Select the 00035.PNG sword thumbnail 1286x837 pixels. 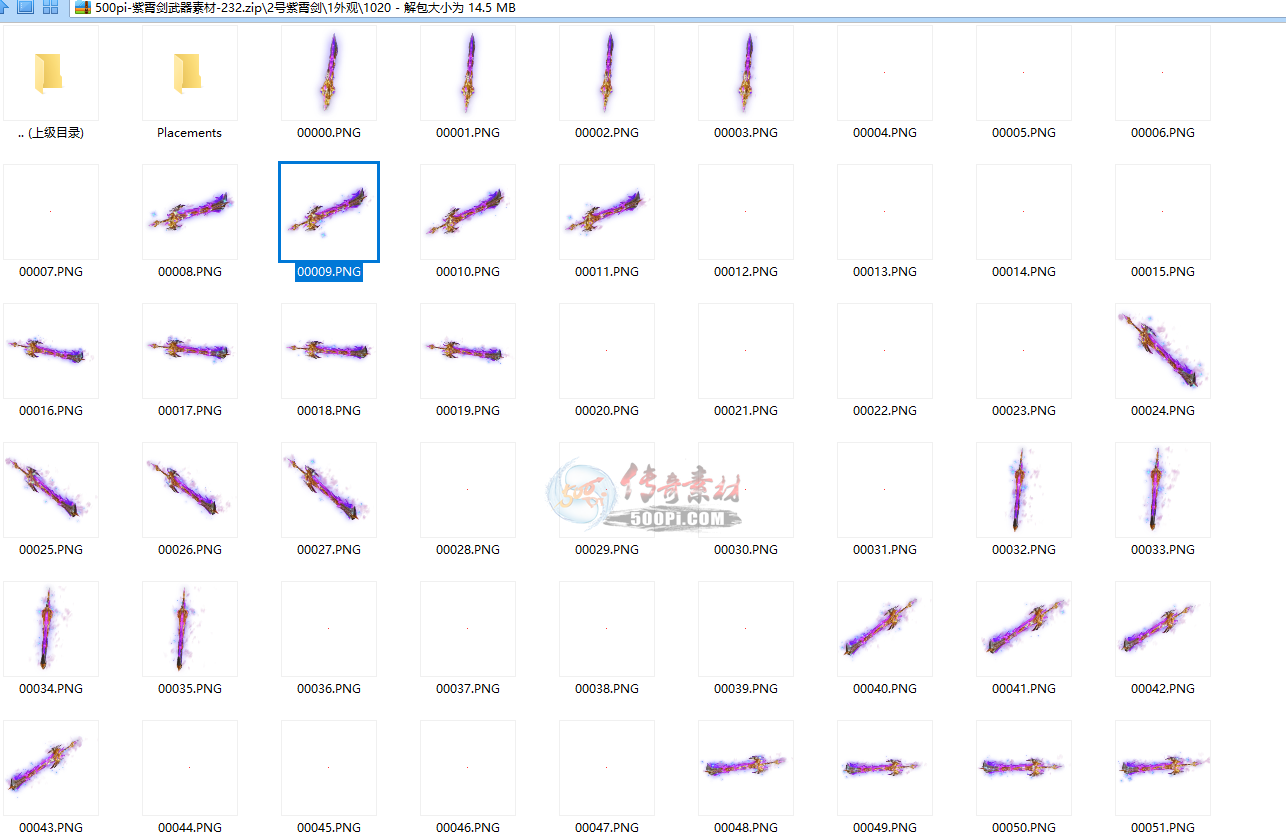(x=190, y=629)
